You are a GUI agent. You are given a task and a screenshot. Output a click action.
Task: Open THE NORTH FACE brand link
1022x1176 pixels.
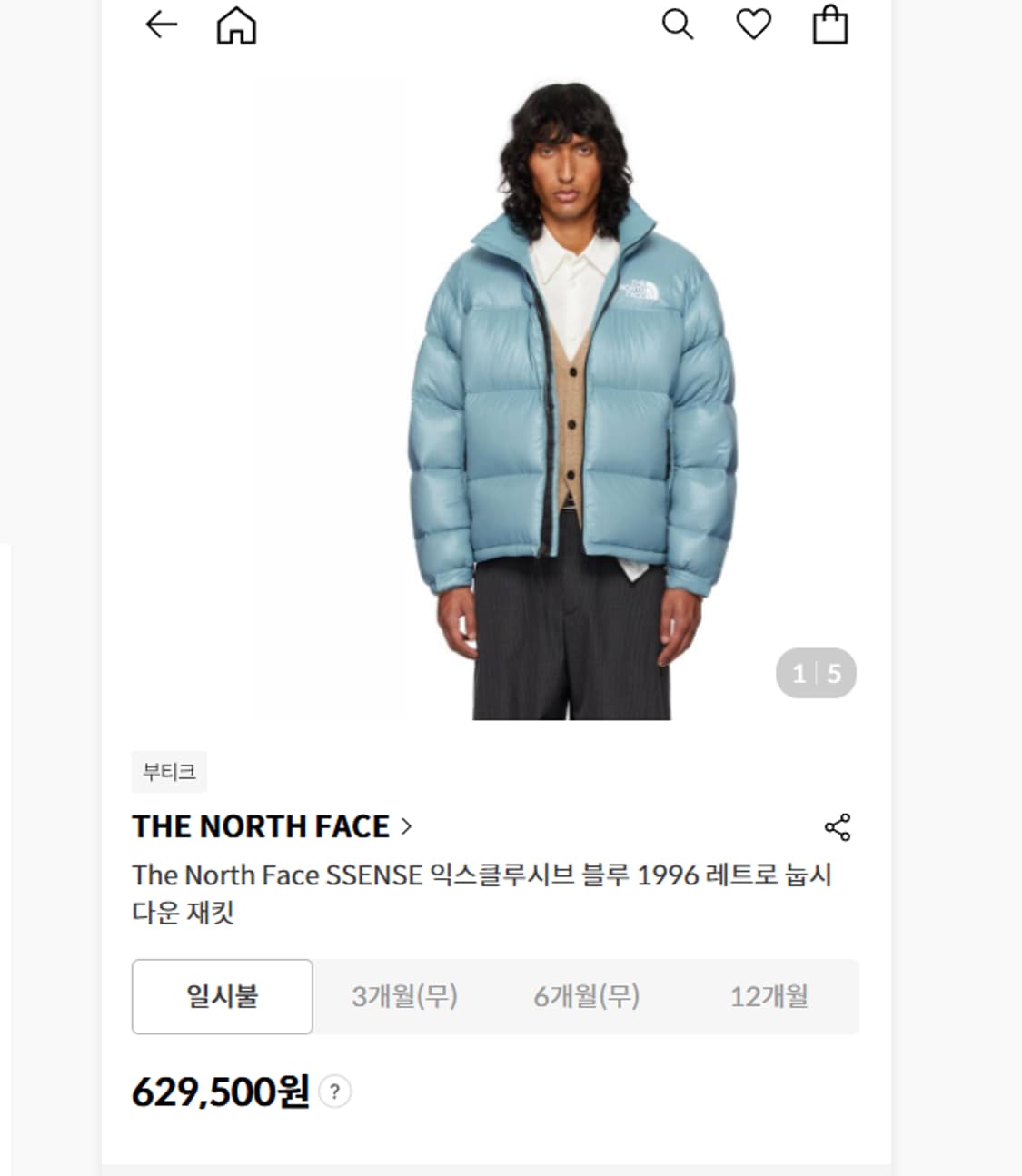point(261,826)
